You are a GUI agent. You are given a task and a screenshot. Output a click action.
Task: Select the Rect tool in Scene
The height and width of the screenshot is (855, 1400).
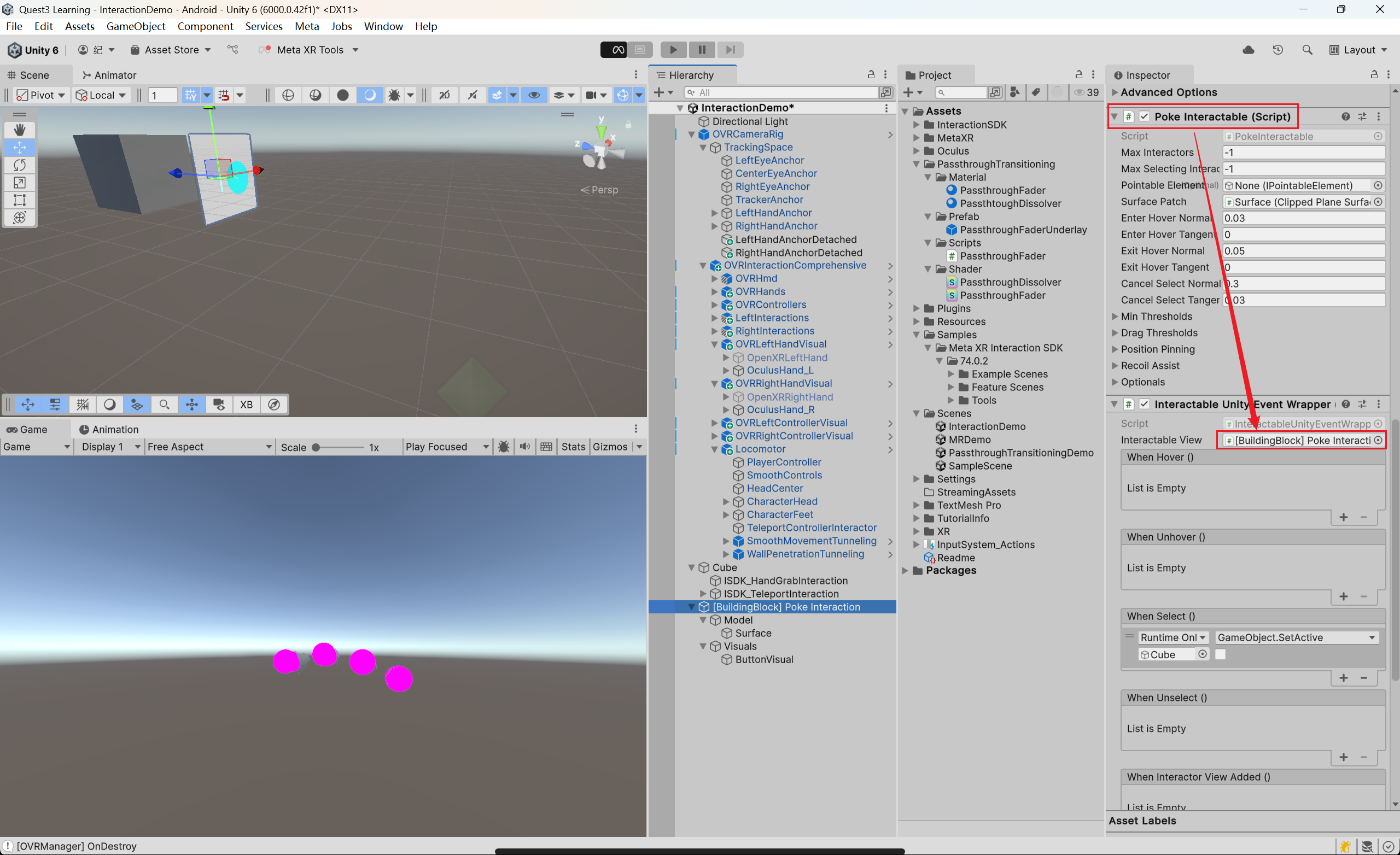click(19, 200)
